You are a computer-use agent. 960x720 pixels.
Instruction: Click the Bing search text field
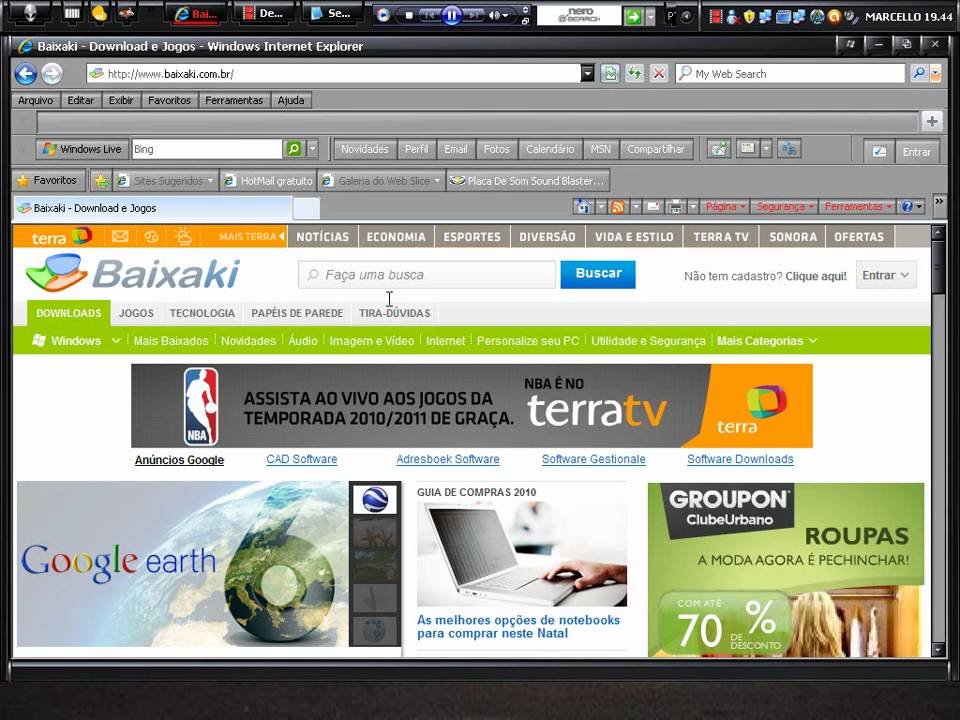tap(207, 149)
